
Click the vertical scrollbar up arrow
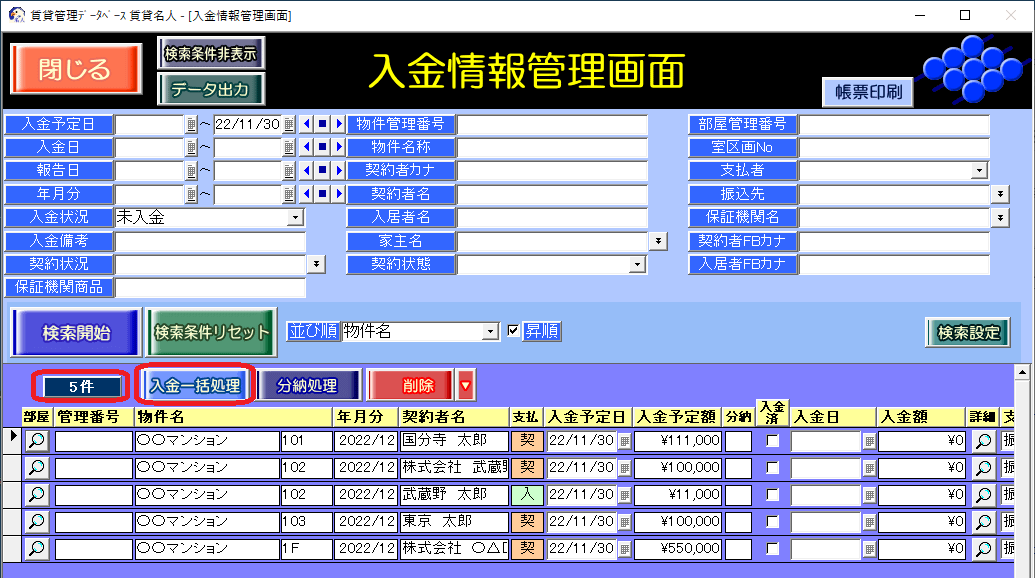point(1022,372)
